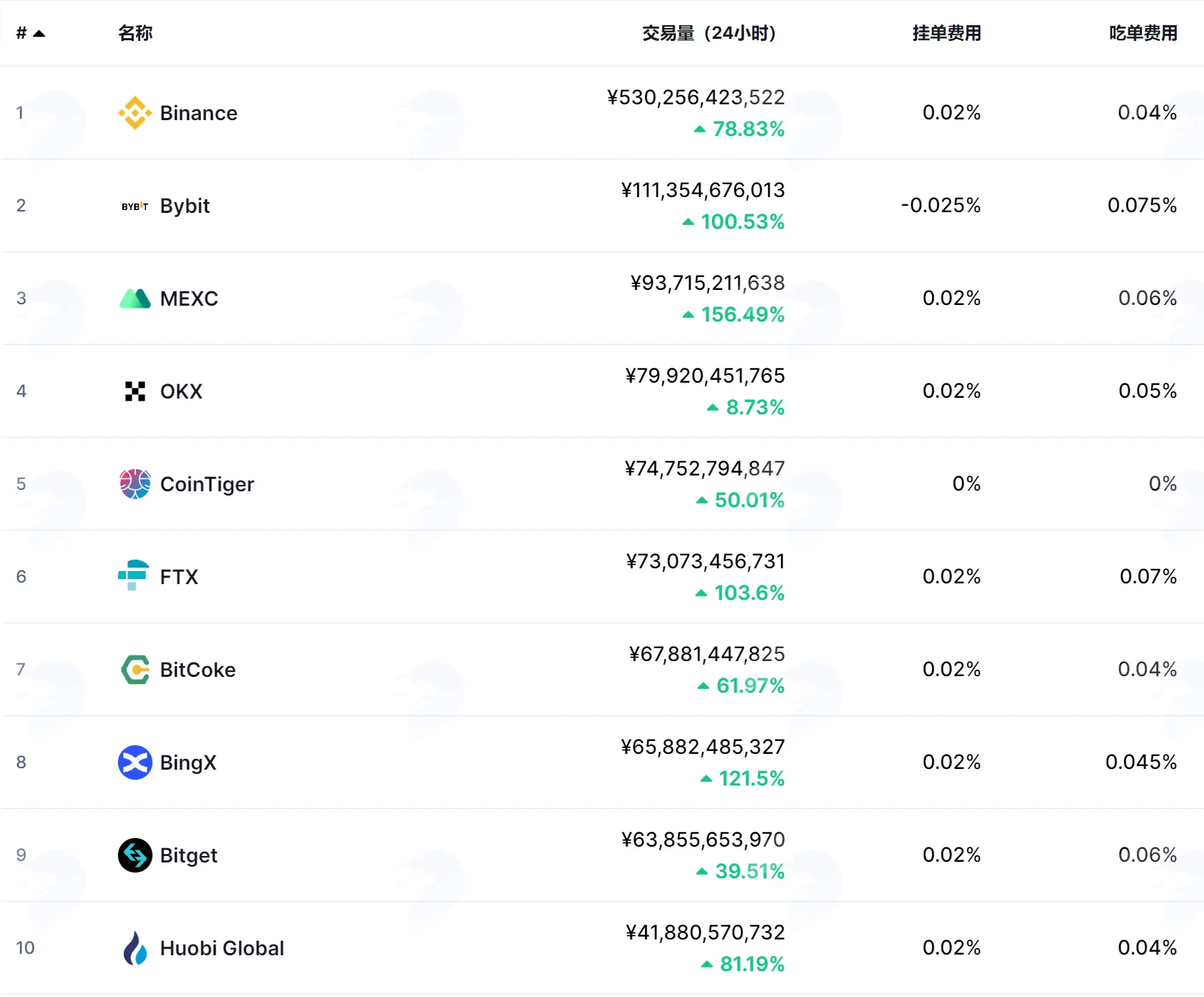Screen dimensions: 1204x997
Task: Open the Huobi Global exchange link
Action: click(222, 948)
